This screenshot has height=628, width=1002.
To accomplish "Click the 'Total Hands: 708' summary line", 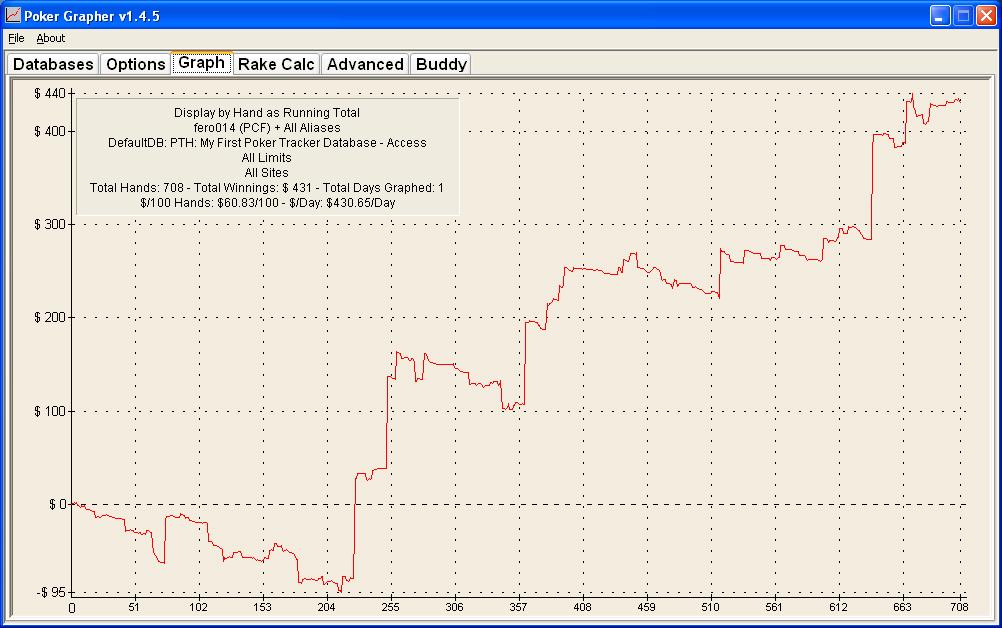I will pyautogui.click(x=266, y=188).
